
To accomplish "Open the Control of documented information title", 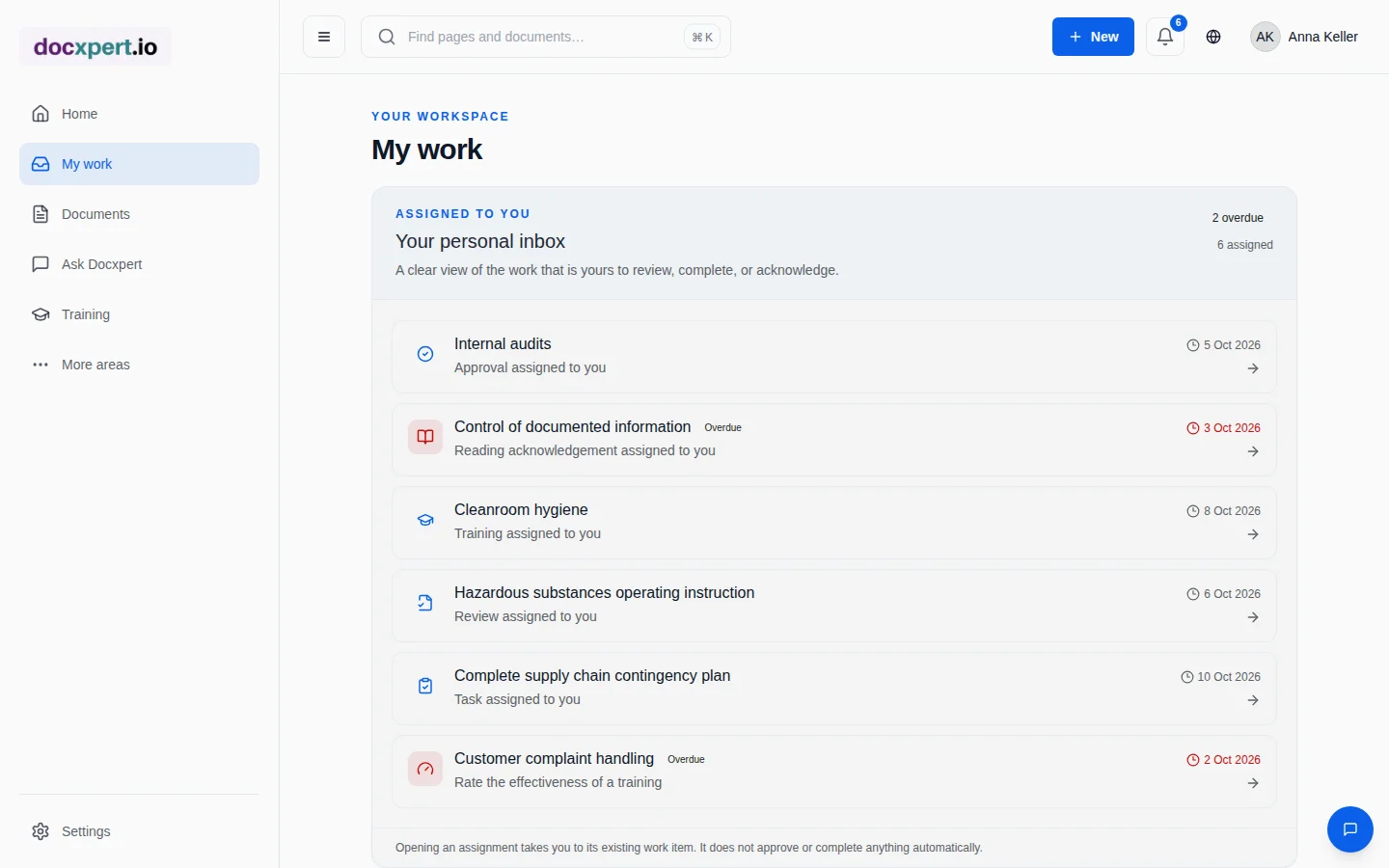I will click(x=572, y=427).
